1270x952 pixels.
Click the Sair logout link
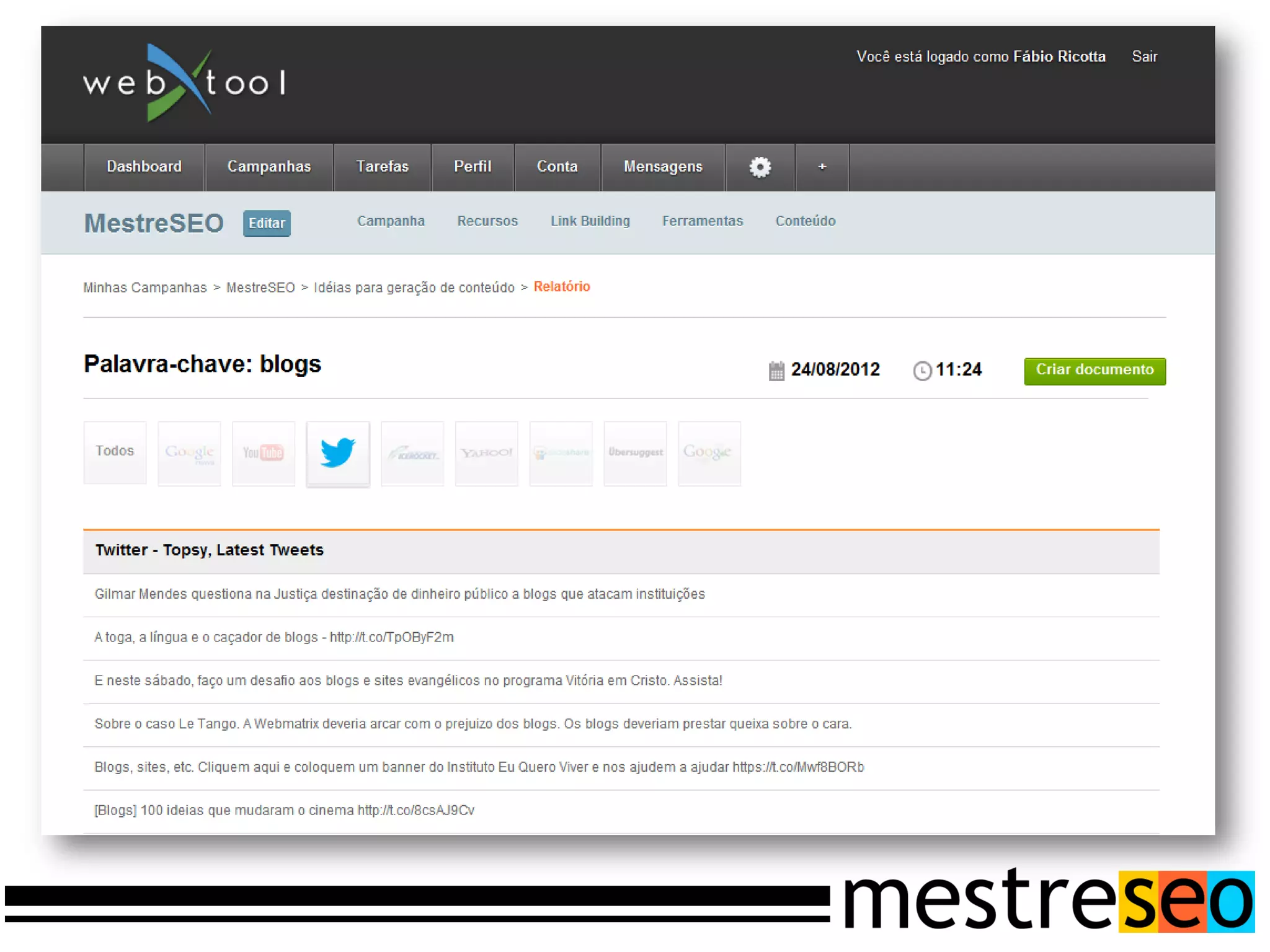coord(1144,57)
